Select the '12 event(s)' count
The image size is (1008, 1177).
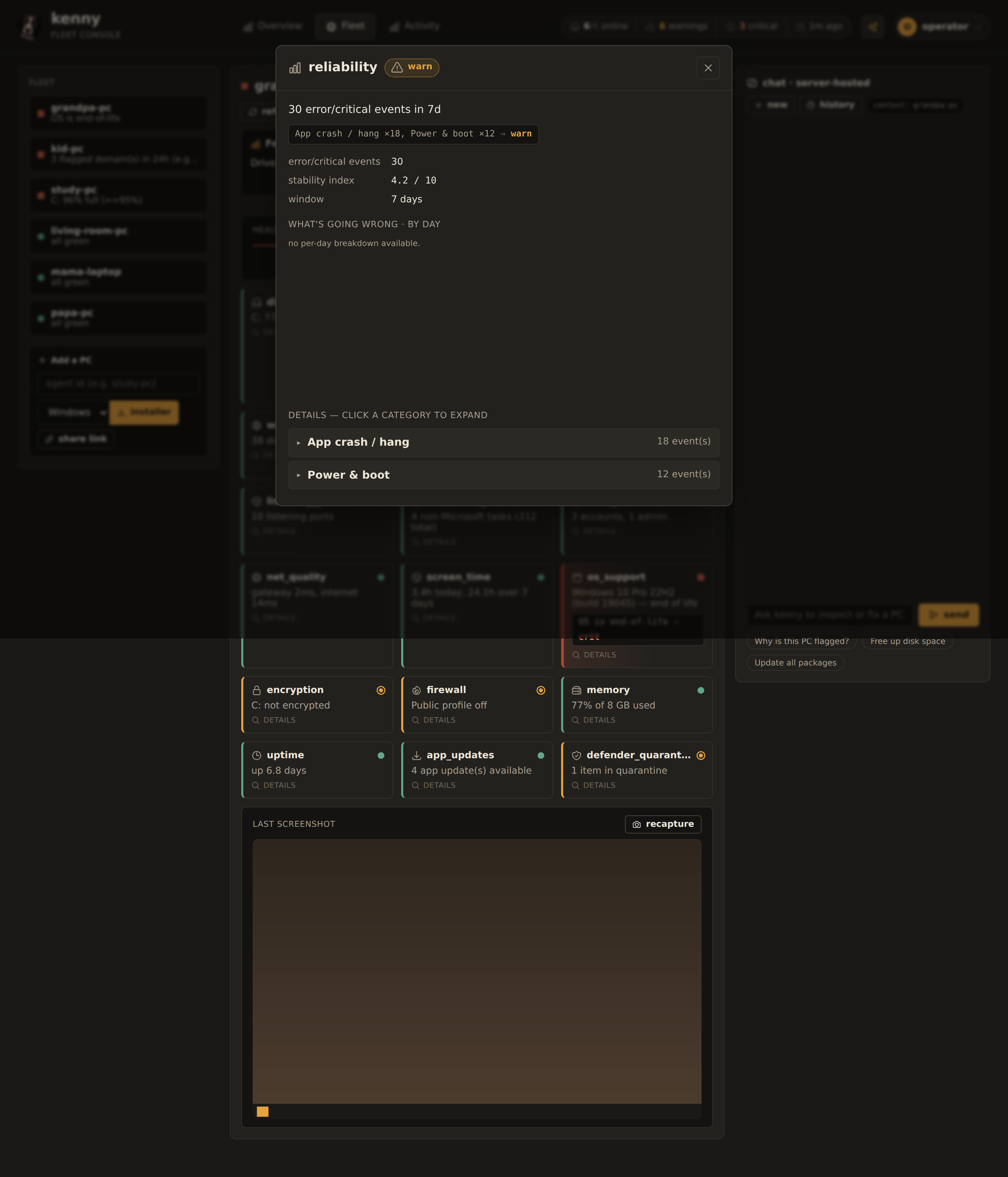684,474
